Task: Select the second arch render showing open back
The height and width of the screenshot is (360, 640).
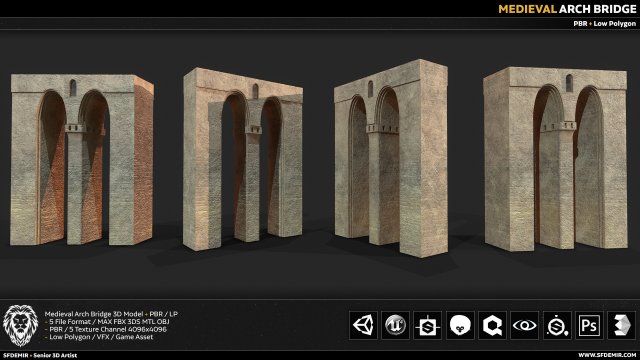Action: [243, 159]
